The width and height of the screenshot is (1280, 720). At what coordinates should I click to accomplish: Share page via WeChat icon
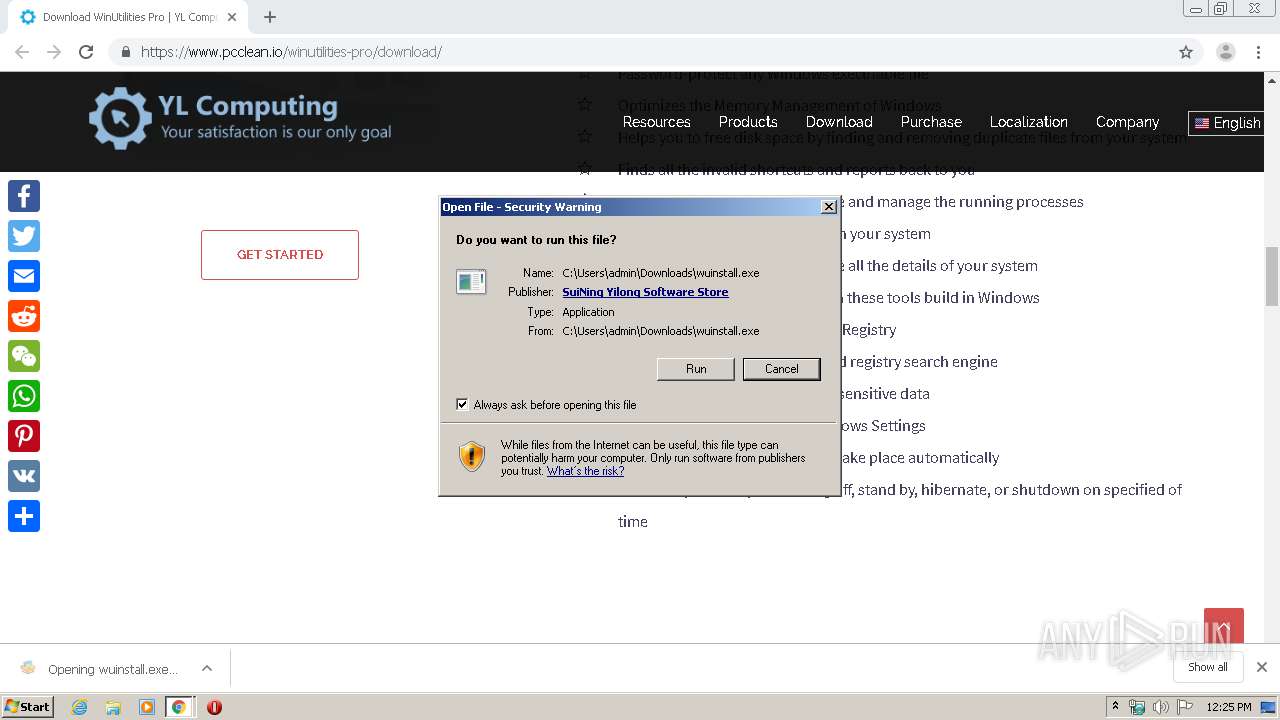[x=24, y=356]
